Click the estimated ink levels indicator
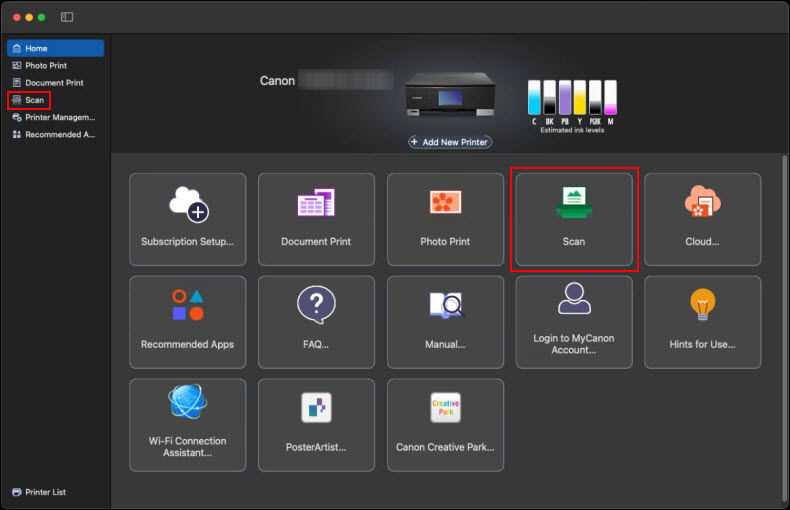Image resolution: width=790 pixels, height=510 pixels. click(x=572, y=103)
